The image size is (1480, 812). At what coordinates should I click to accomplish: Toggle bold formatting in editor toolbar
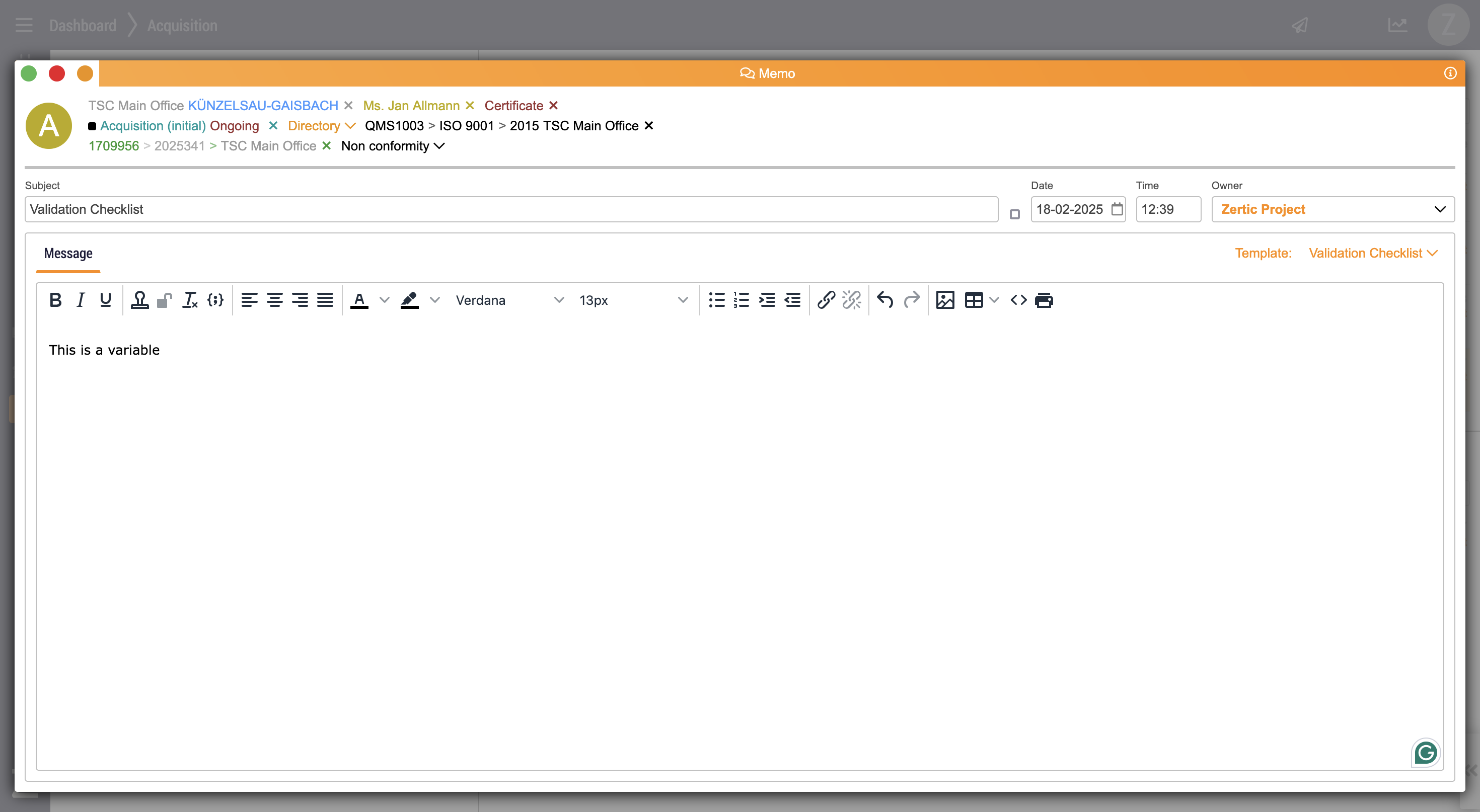pyautogui.click(x=56, y=300)
